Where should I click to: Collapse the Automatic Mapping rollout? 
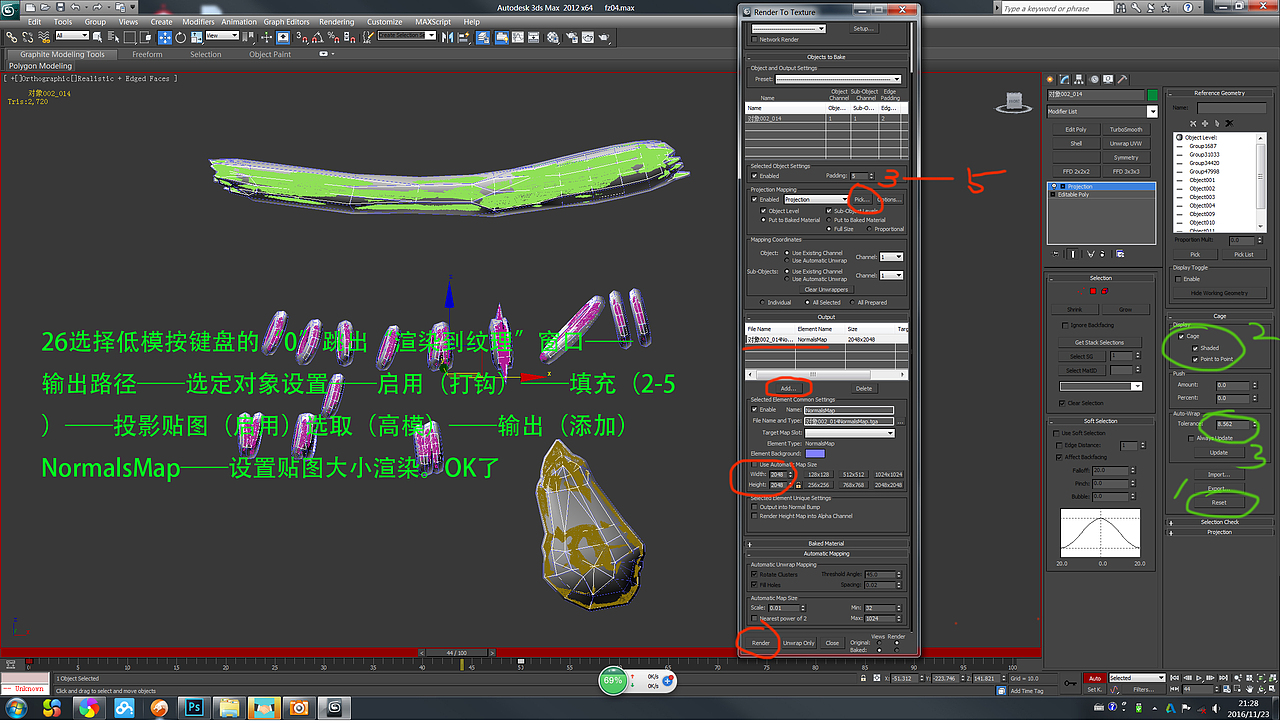pyautogui.click(x=827, y=553)
